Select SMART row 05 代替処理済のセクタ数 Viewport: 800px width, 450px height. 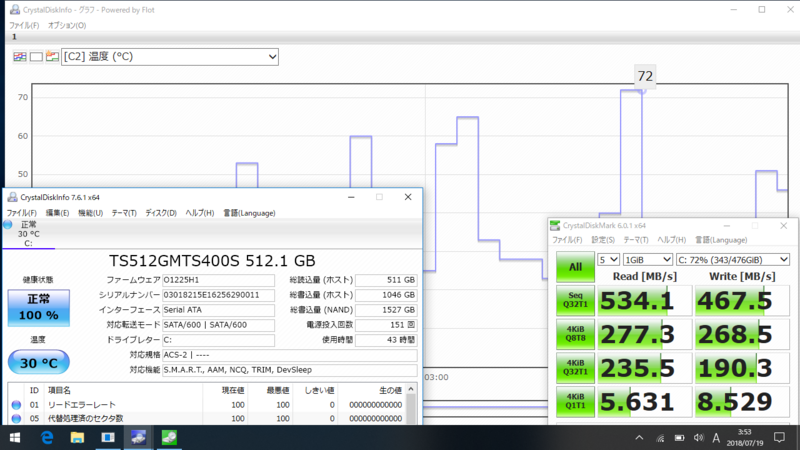pyautogui.click(x=207, y=418)
